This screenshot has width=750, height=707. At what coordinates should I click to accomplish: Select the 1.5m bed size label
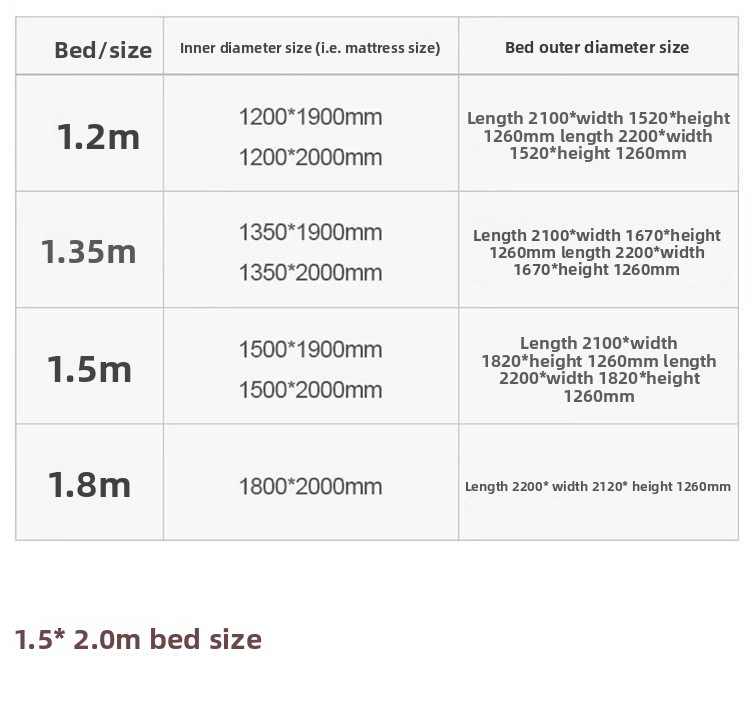(90, 369)
